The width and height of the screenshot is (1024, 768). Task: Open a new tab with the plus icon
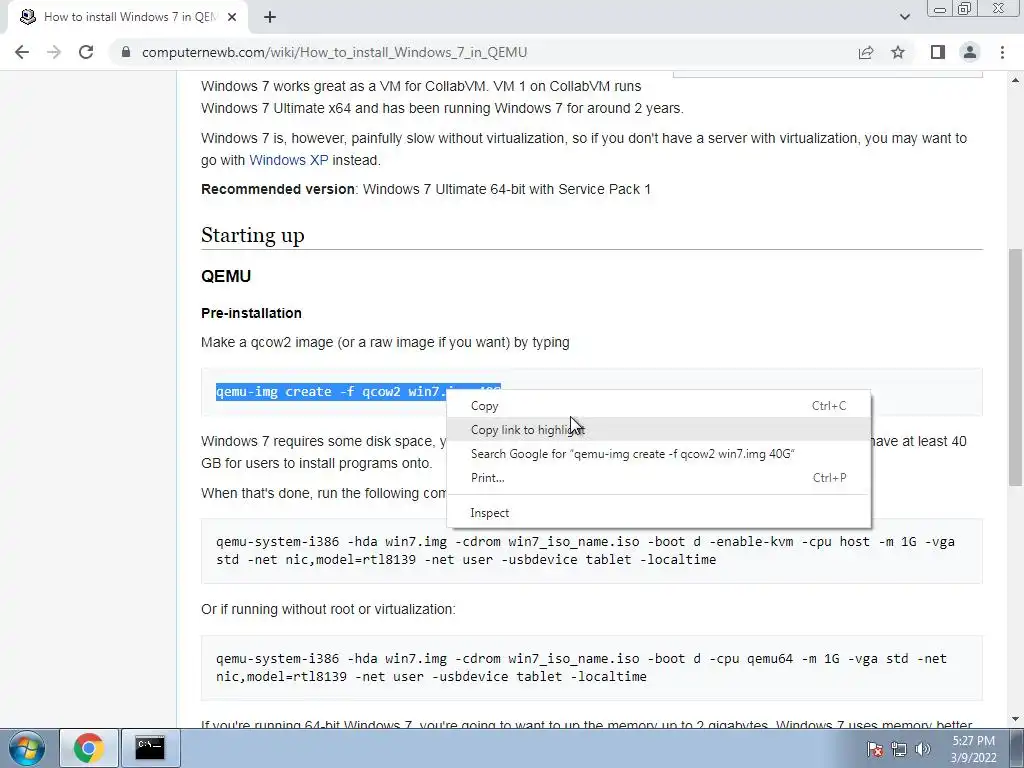(x=270, y=17)
